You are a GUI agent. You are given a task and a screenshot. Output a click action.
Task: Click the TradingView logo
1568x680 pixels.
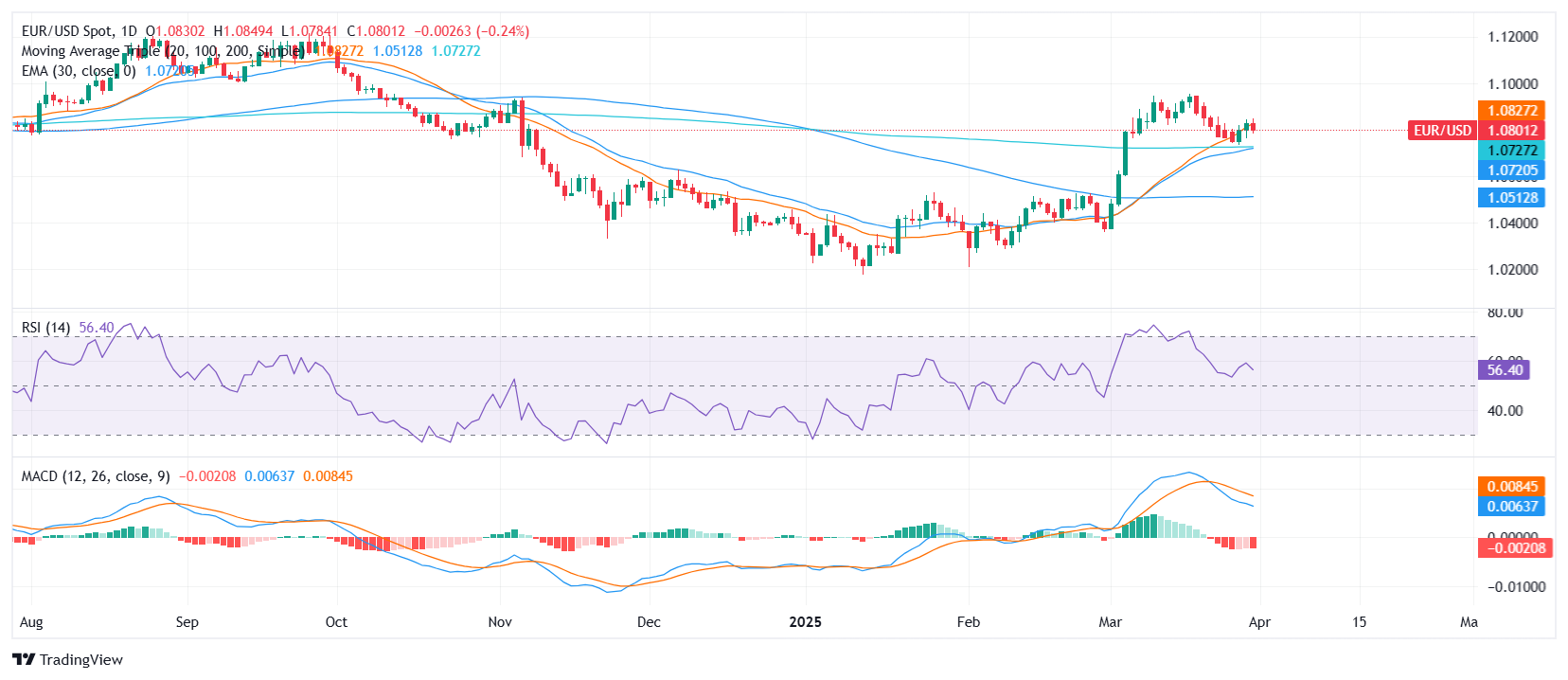[x=67, y=660]
